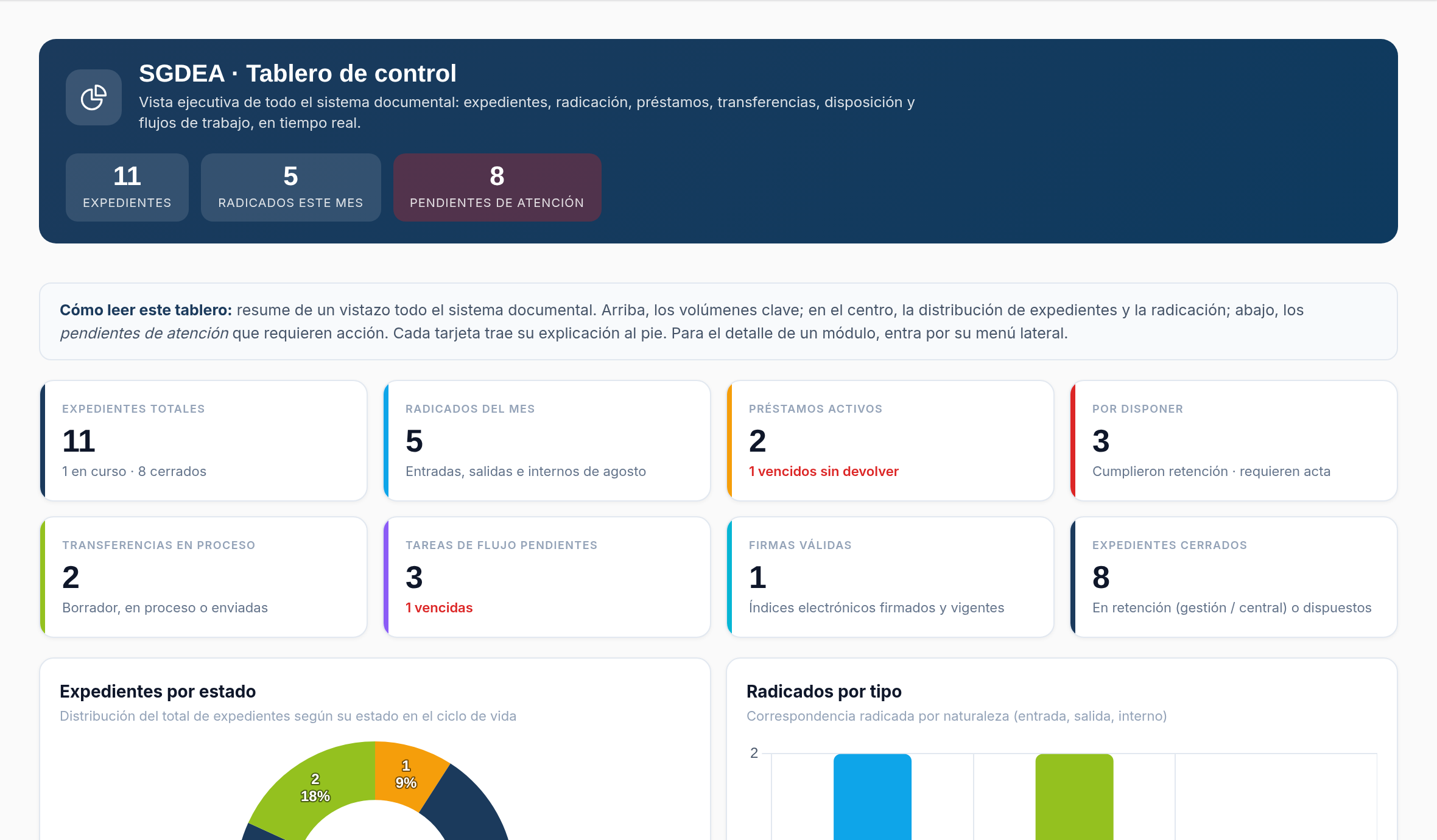Open the Expedientes totales card
Viewport: 1437px width, 840px height.
tap(204, 441)
